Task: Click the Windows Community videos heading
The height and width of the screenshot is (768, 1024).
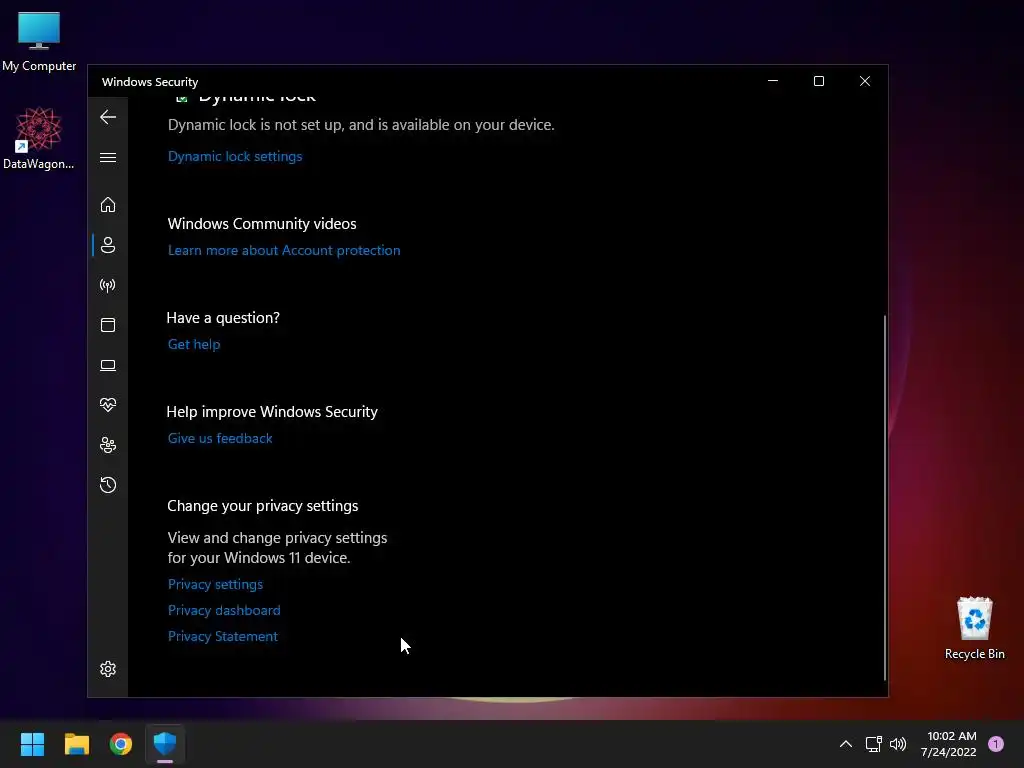Action: click(x=262, y=223)
